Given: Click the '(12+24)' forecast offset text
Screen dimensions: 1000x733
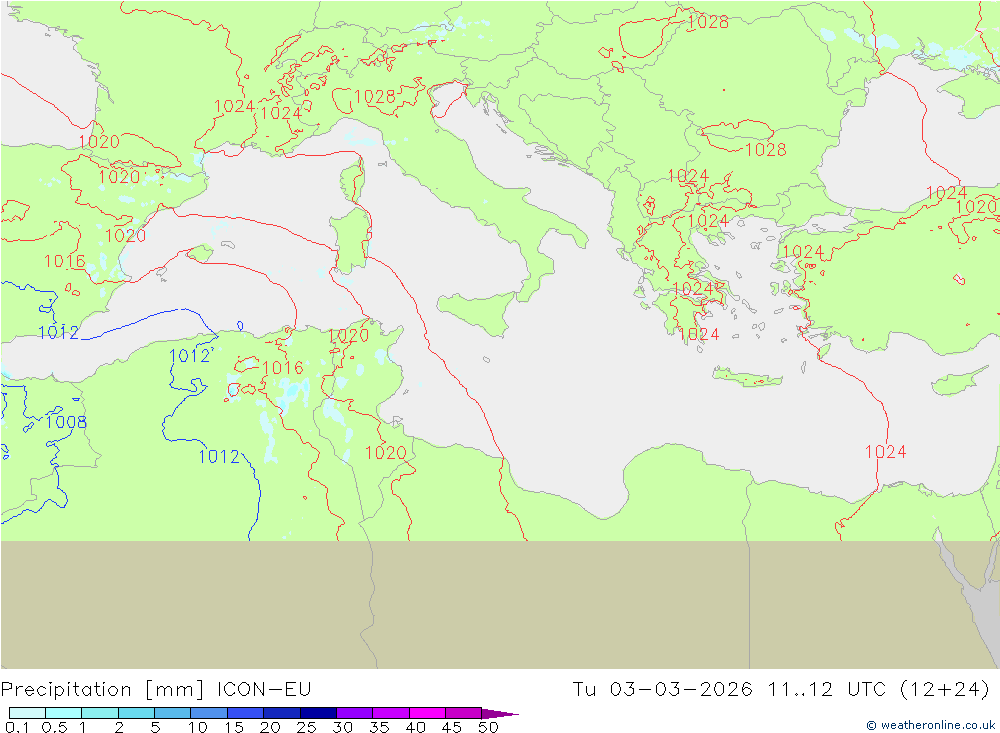Looking at the screenshot, I should coord(945,690).
